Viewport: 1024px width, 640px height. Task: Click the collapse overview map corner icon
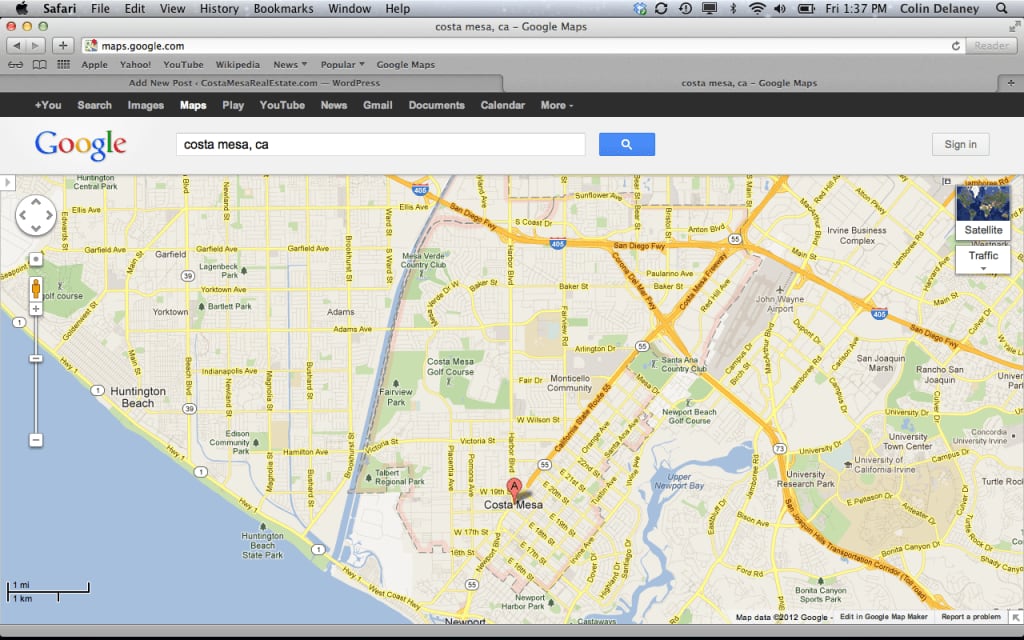pyautogui.click(x=1016, y=616)
